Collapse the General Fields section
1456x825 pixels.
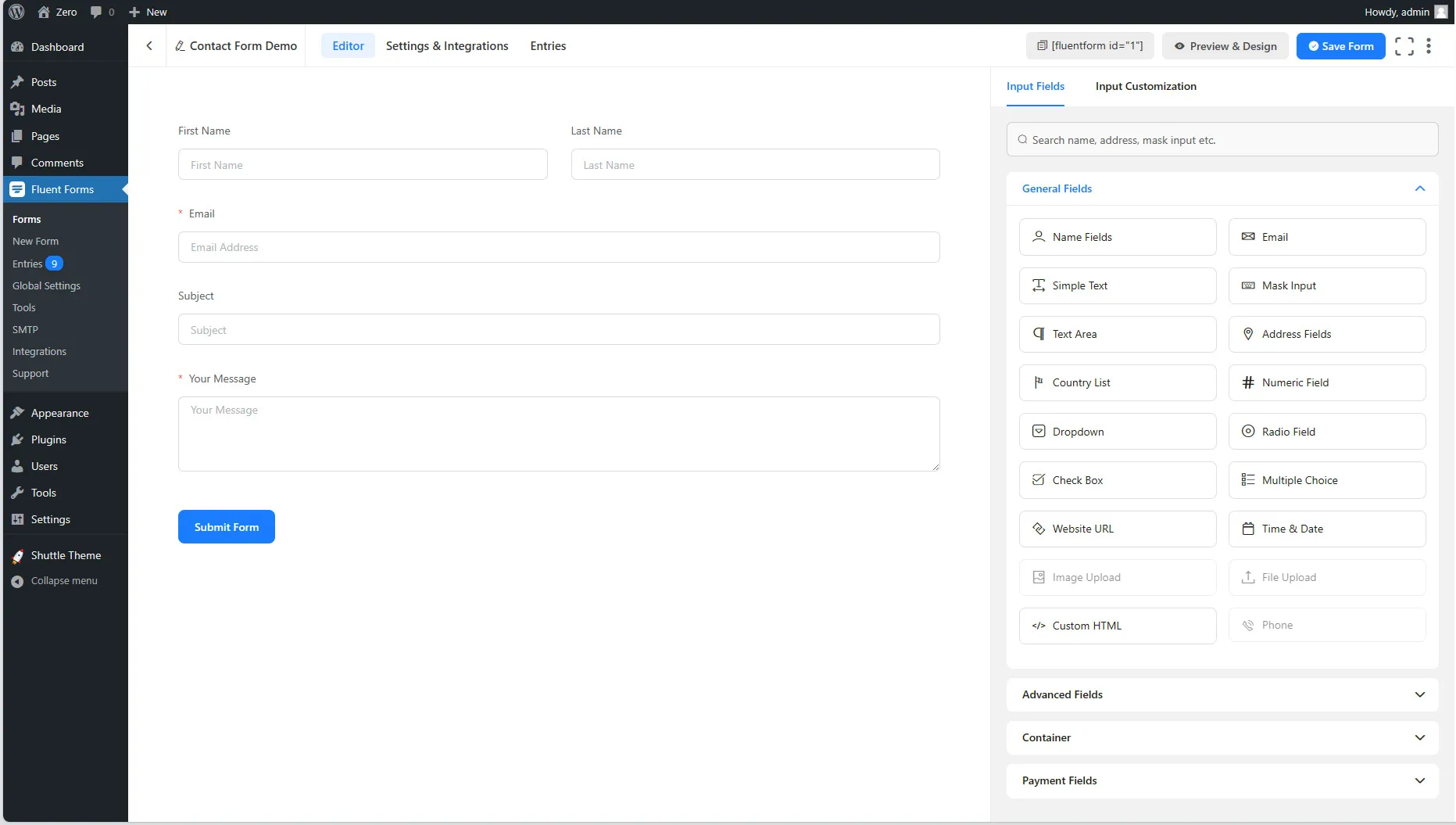pos(1419,188)
